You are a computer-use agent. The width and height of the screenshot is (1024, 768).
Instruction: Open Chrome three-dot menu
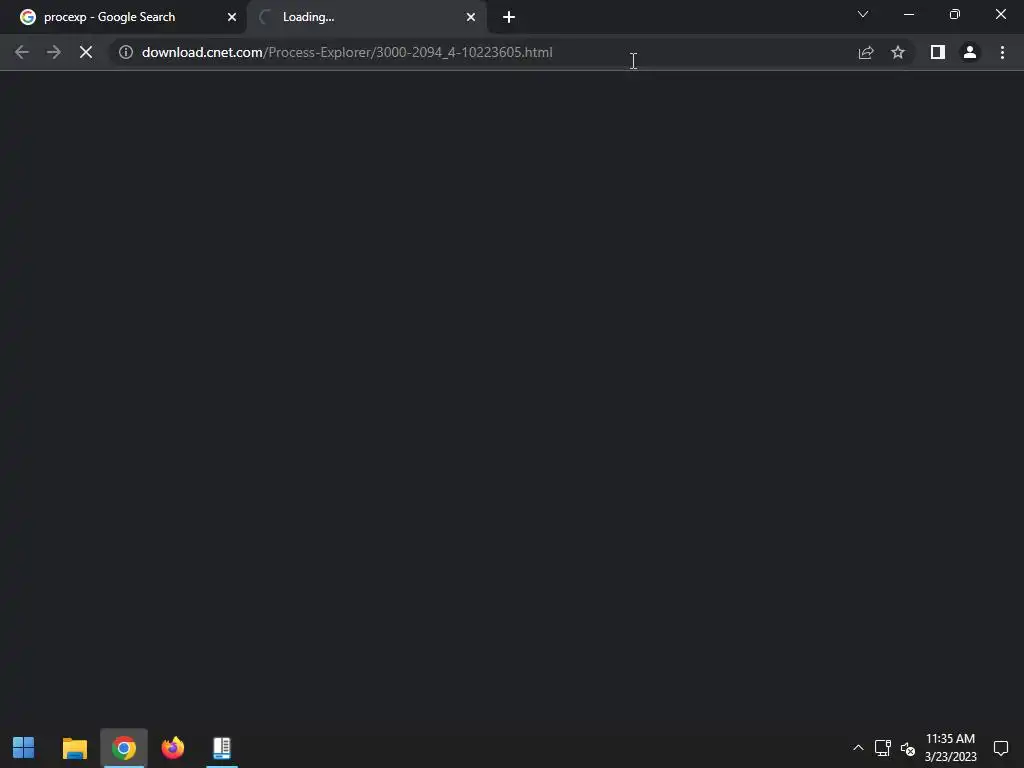1002,52
